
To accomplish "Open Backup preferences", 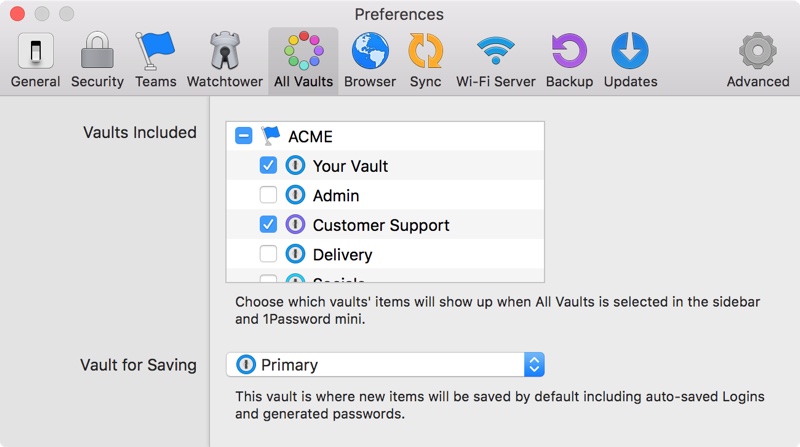I will click(x=569, y=60).
